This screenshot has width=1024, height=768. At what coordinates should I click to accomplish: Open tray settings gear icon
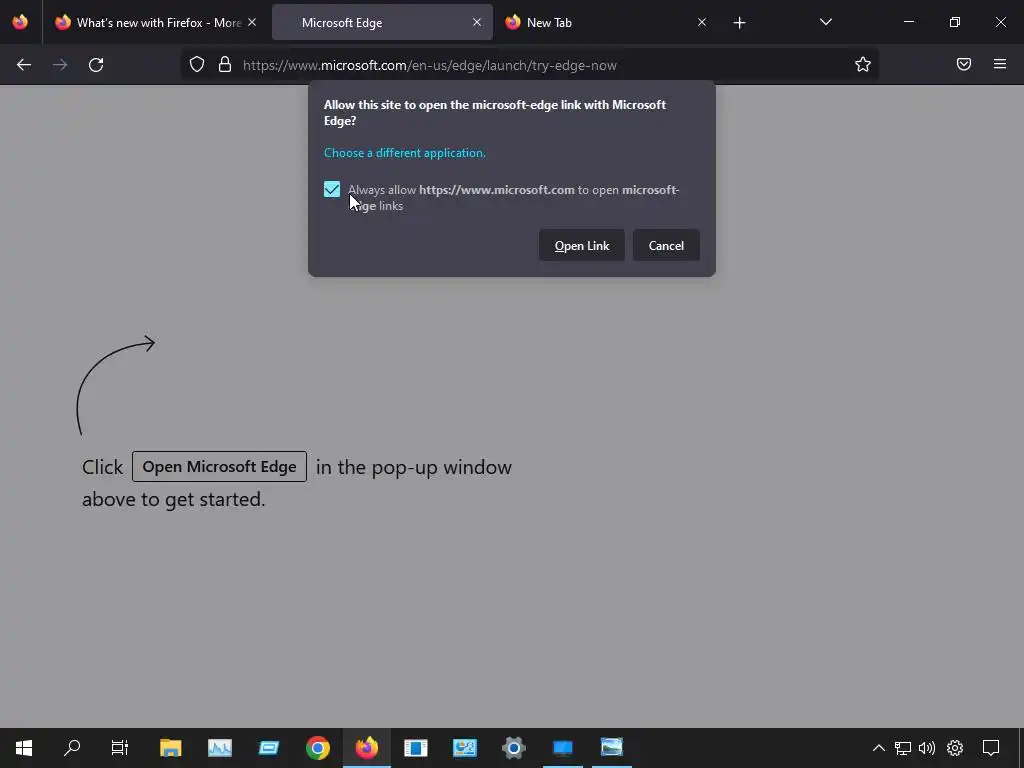pos(955,748)
